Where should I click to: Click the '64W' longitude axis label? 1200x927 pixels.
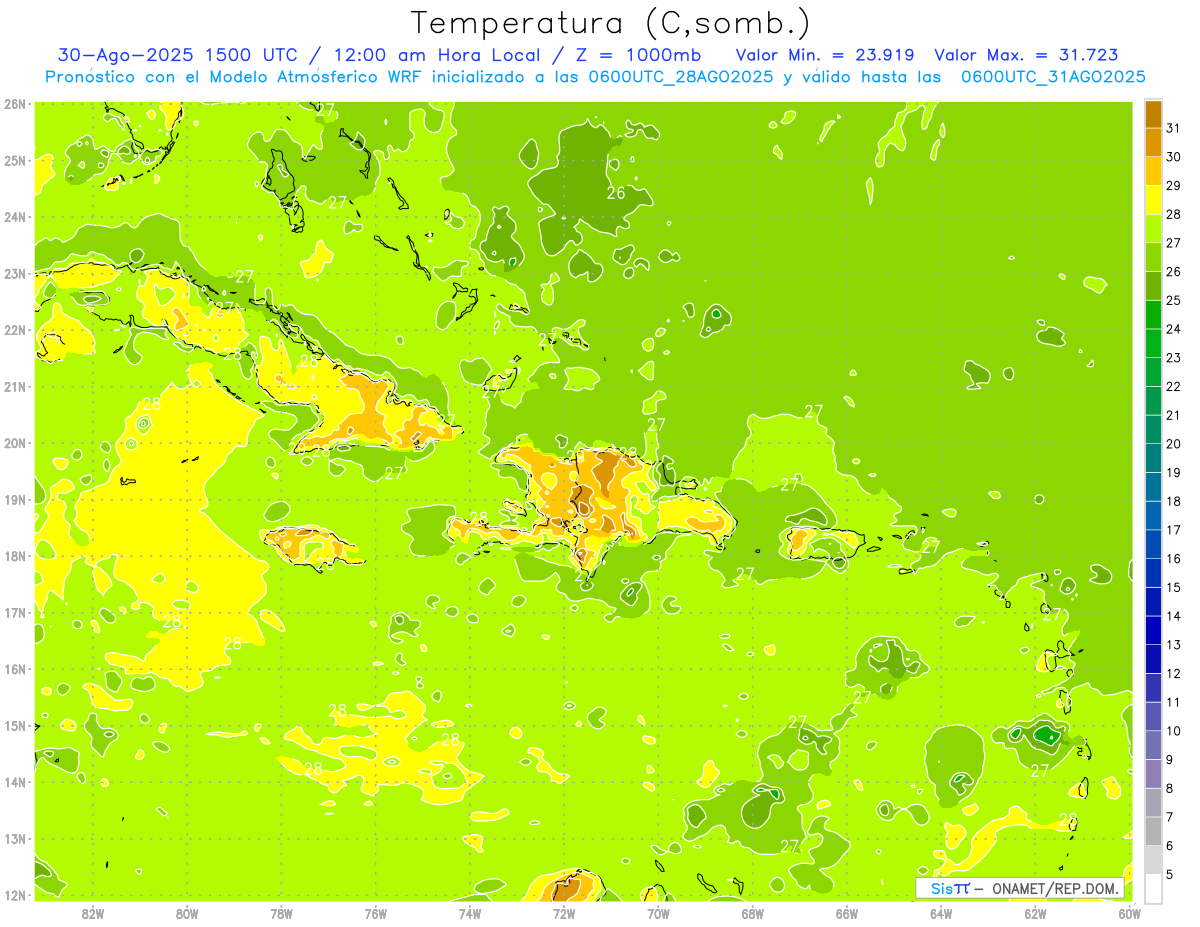(941, 914)
